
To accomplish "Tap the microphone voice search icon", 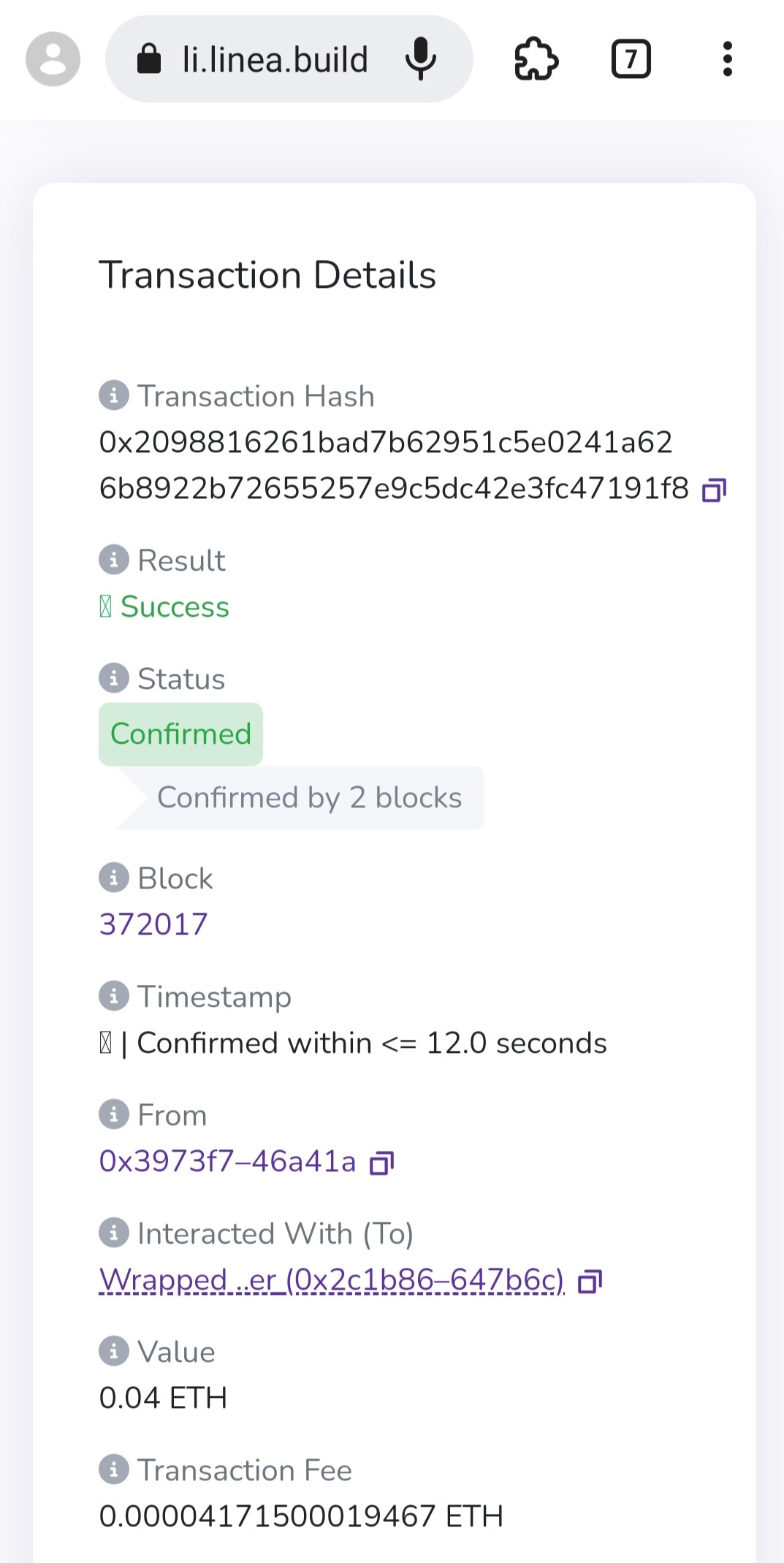I will (x=421, y=59).
